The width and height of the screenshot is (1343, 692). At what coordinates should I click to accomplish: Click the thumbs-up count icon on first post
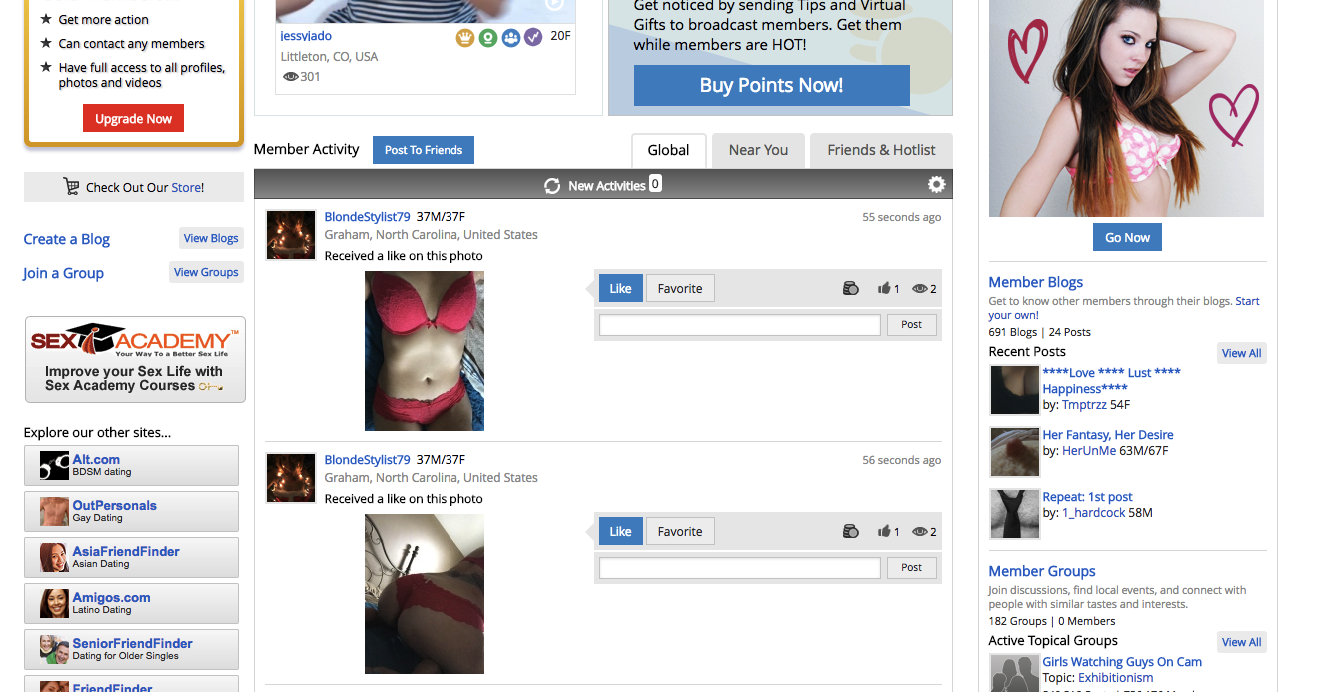(x=884, y=289)
